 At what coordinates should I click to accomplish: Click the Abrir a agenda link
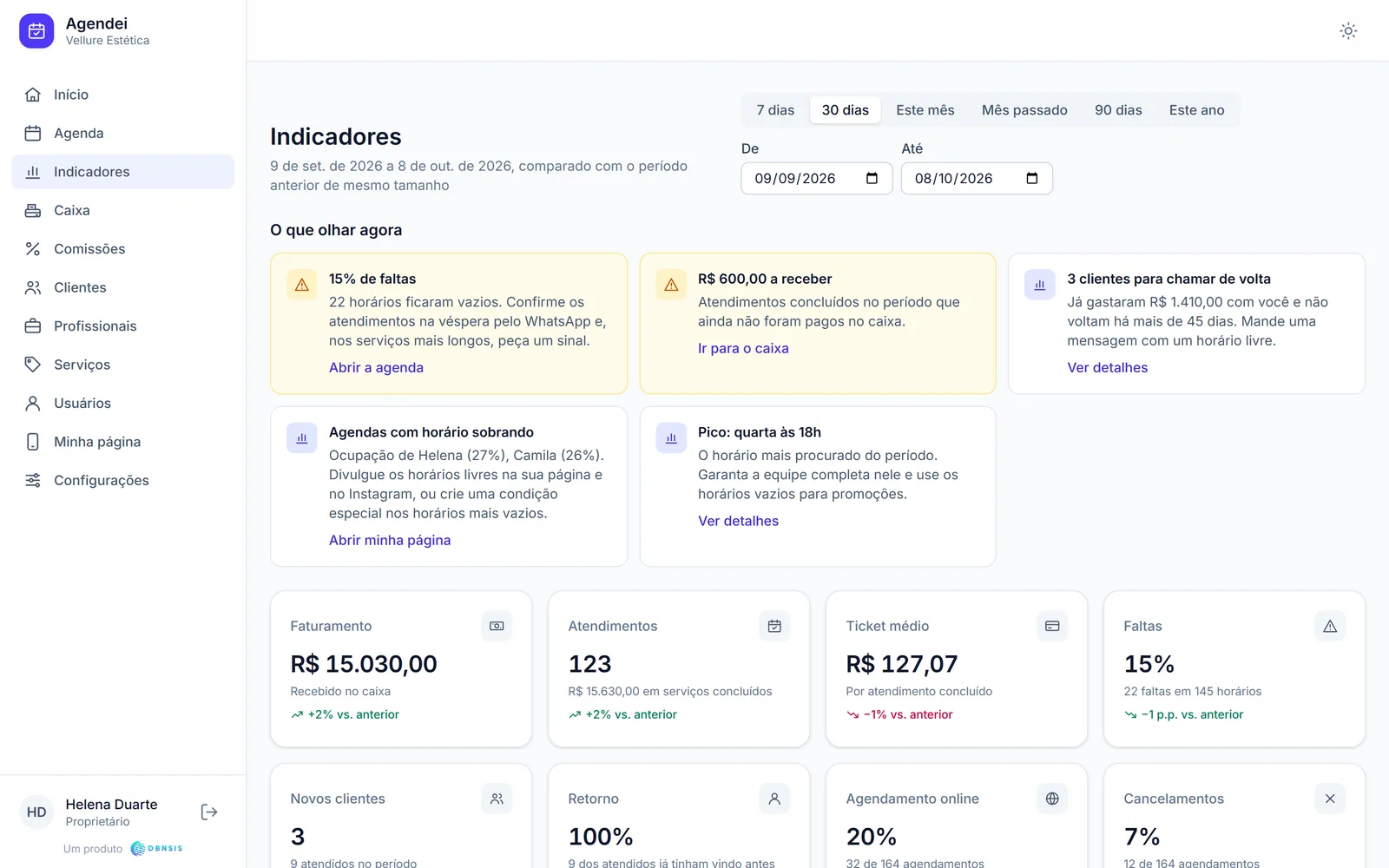(376, 367)
